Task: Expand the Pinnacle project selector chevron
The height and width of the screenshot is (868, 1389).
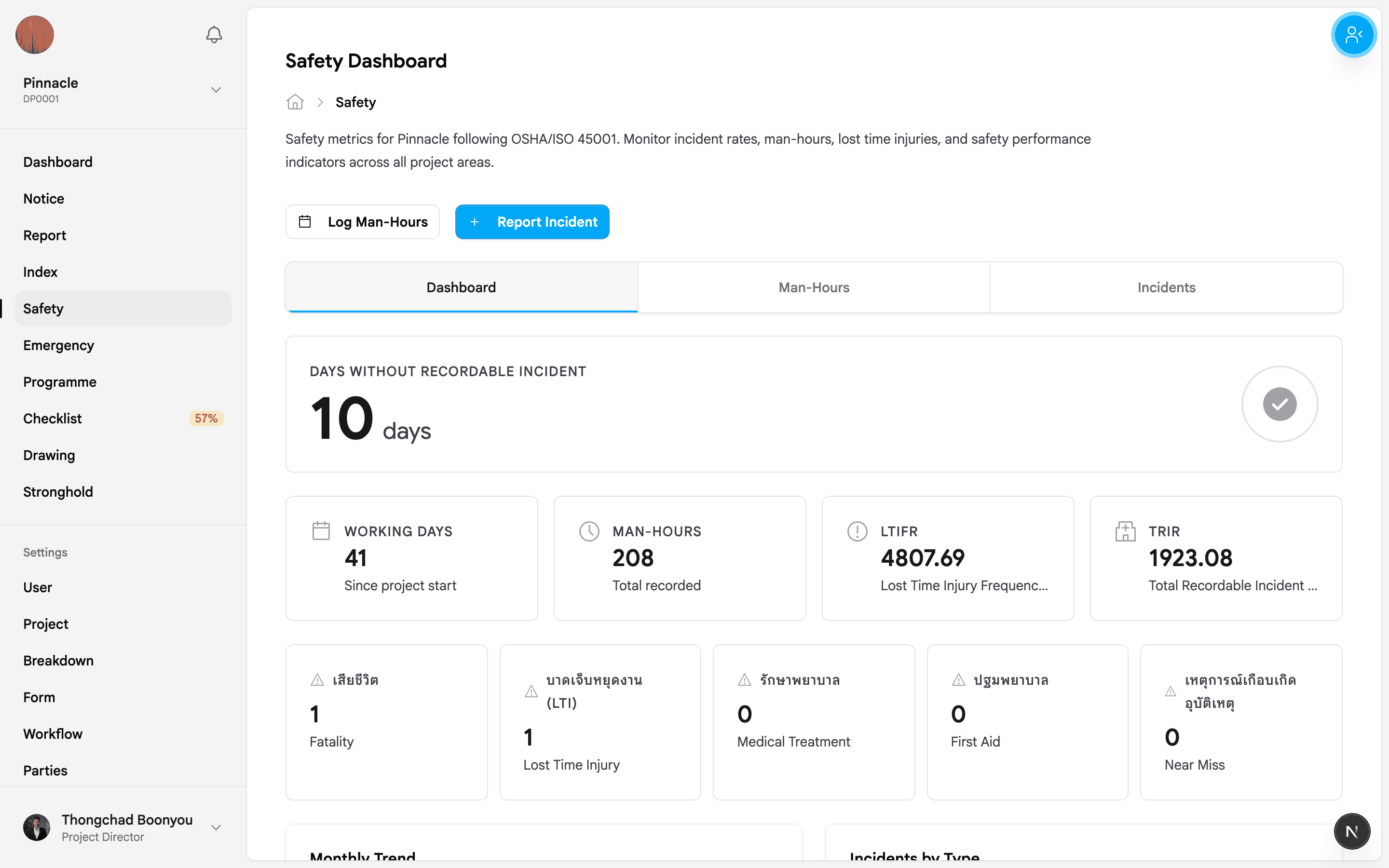Action: click(x=216, y=90)
